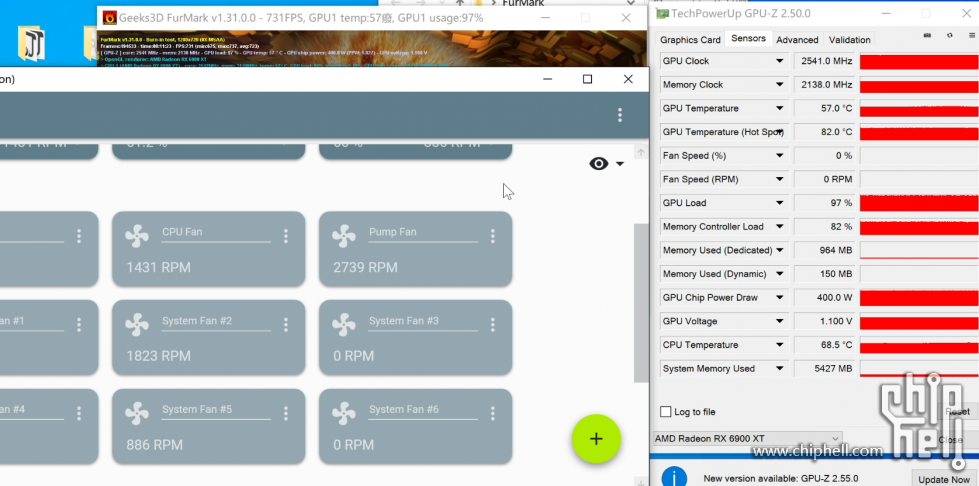Image resolution: width=979 pixels, height=486 pixels.
Task: Enable the Log to file checkbox
Action: click(x=666, y=412)
